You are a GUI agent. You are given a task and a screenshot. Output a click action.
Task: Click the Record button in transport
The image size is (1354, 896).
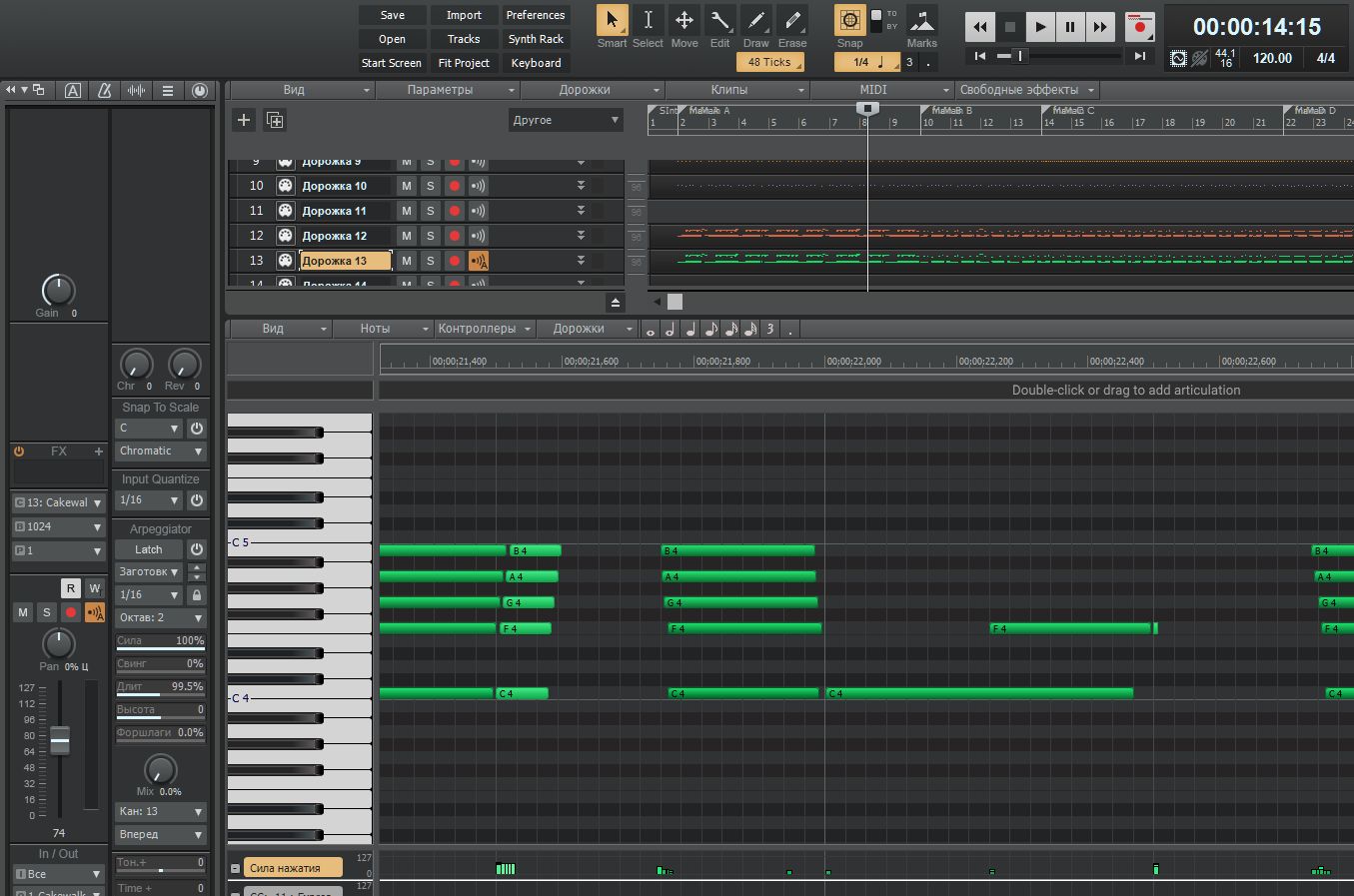[x=1138, y=27]
